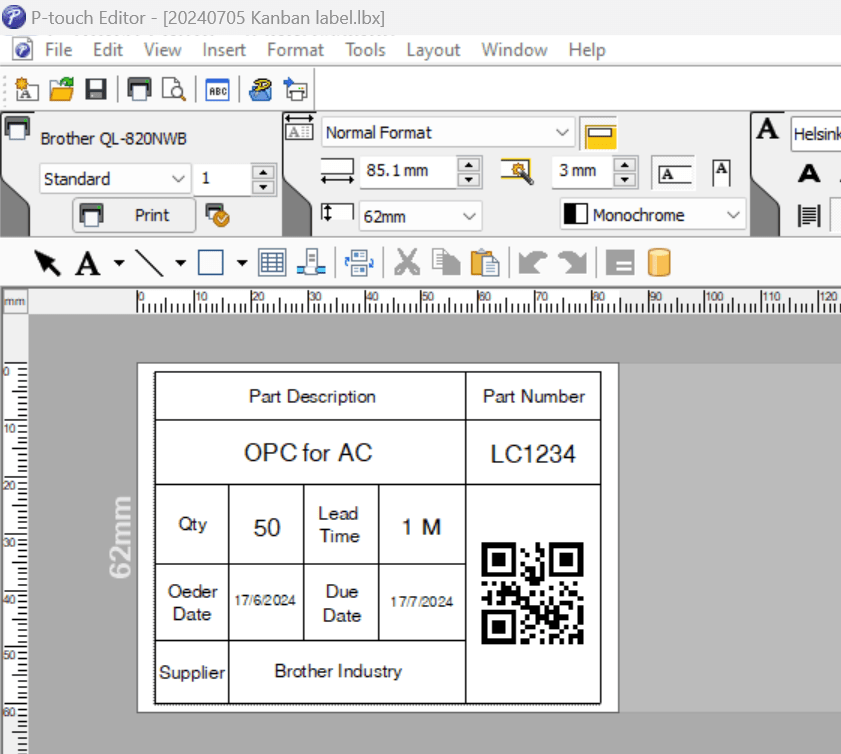Click the New Layout icon
The image size is (841, 754).
coord(26,89)
